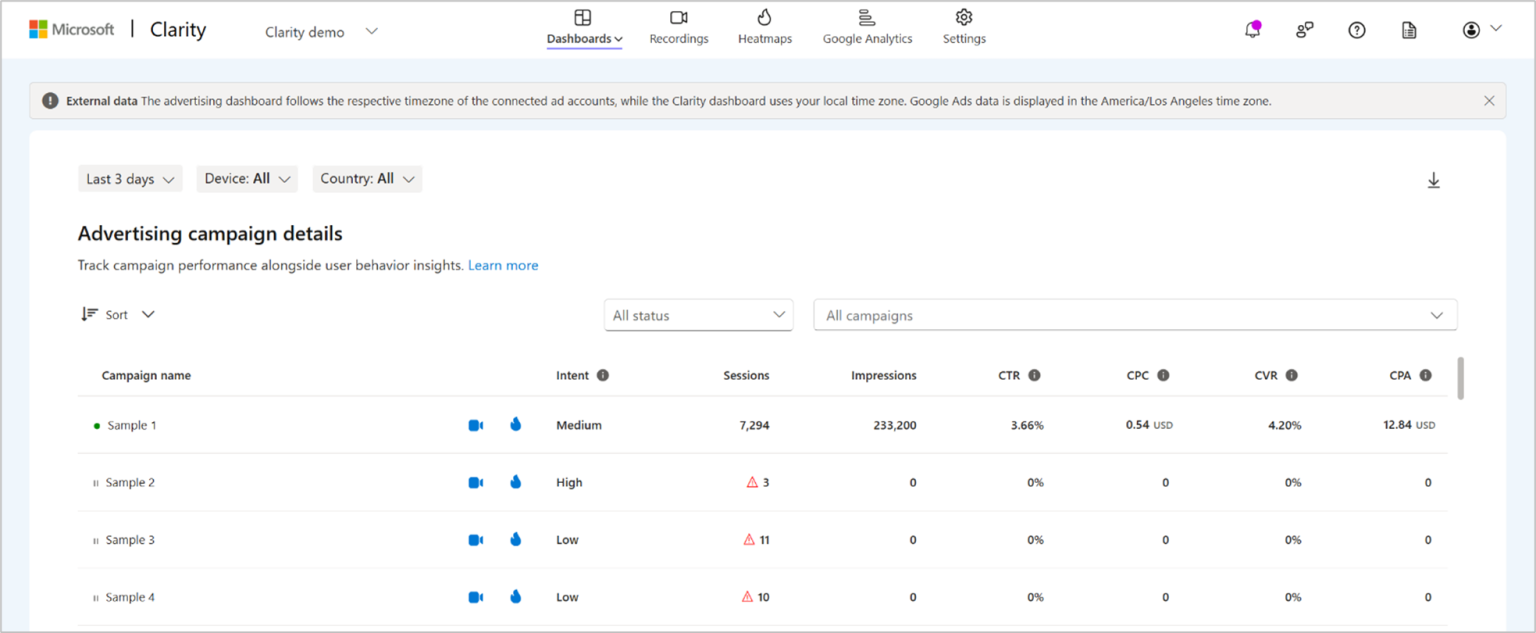
Task: Click the warning triangle beside Sample 3 sessions
Action: pos(749,539)
